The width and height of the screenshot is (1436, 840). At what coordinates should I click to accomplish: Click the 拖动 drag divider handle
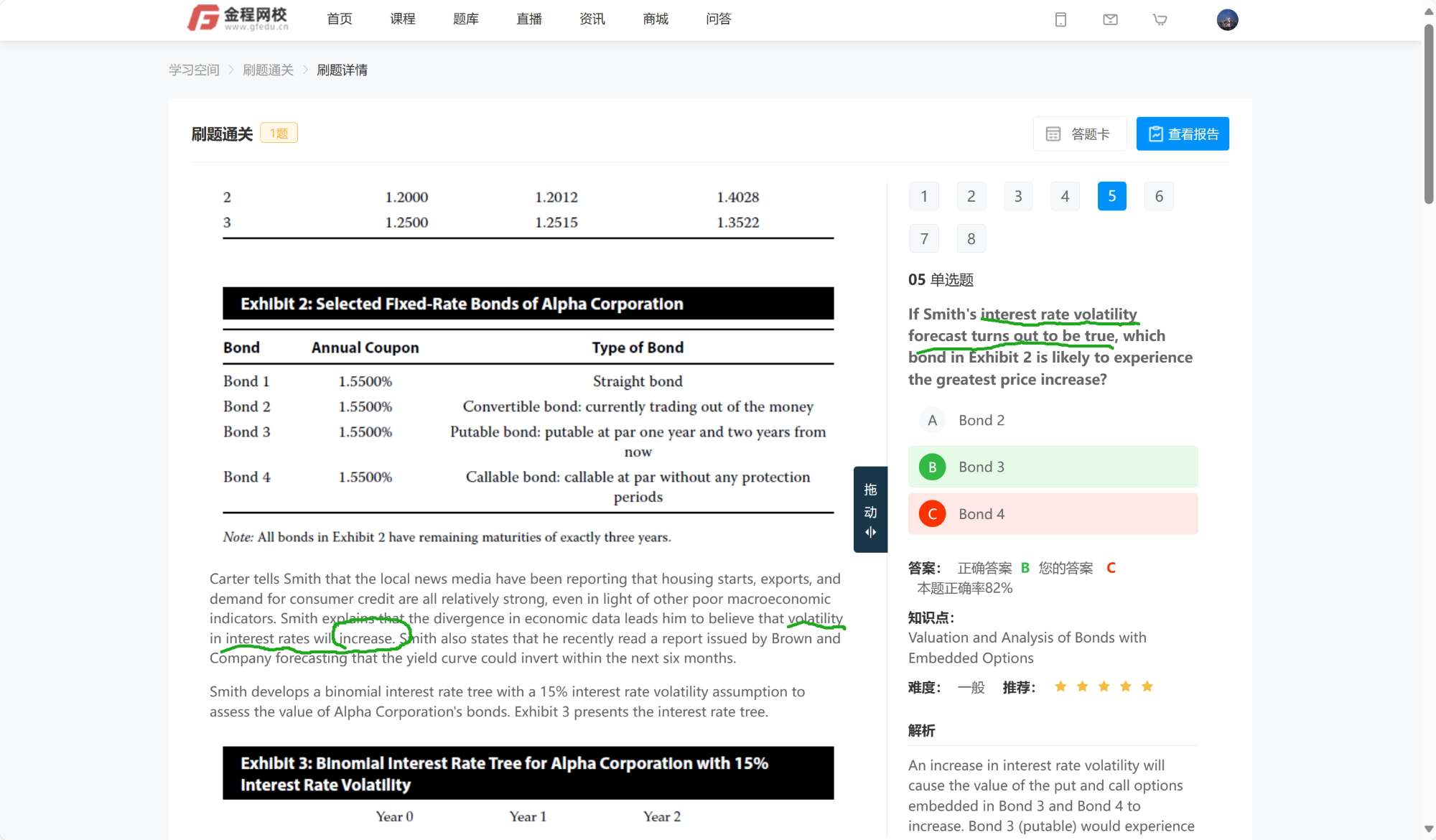tap(870, 510)
